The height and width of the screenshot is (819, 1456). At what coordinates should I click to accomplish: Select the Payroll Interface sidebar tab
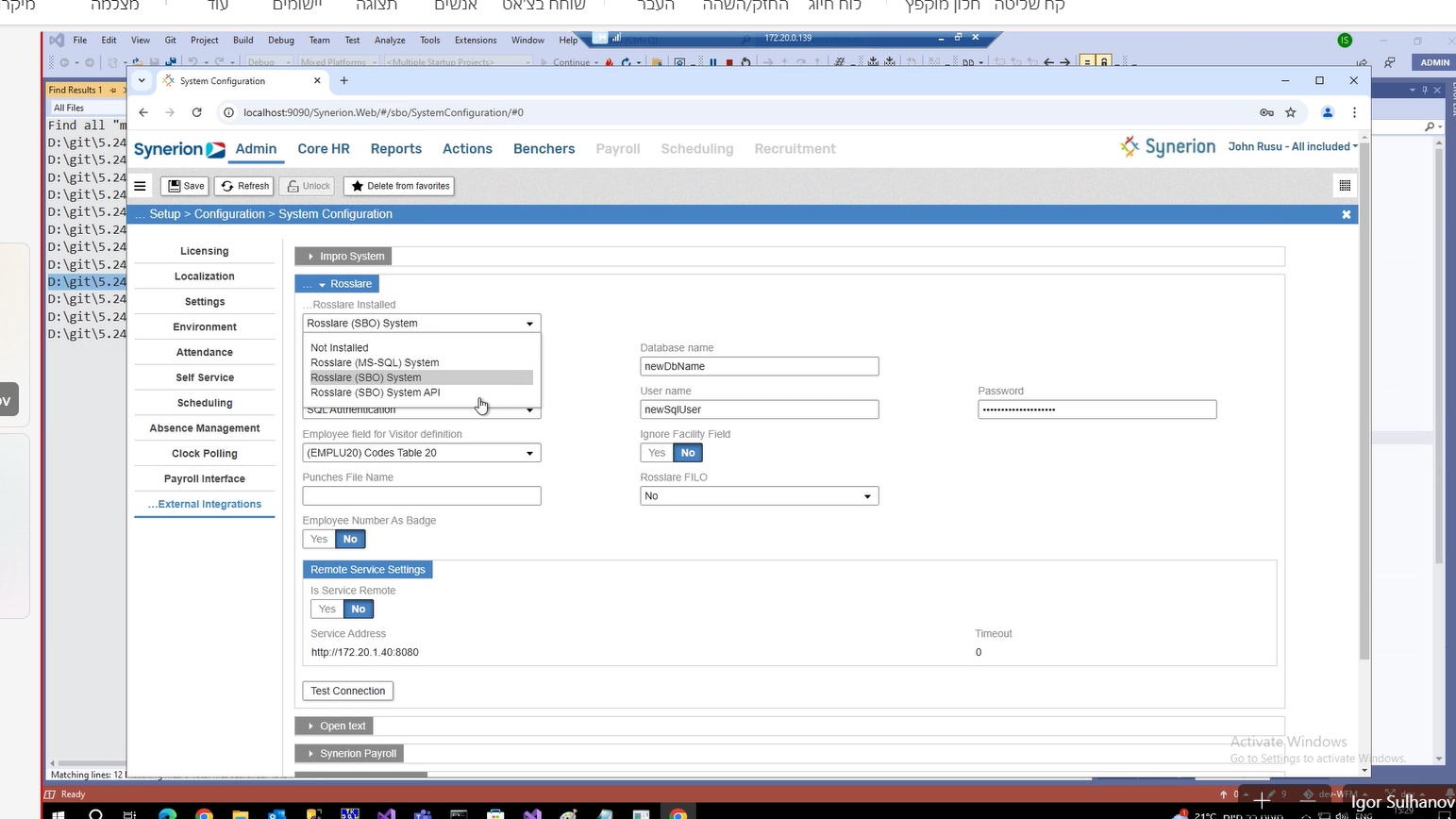pos(205,479)
